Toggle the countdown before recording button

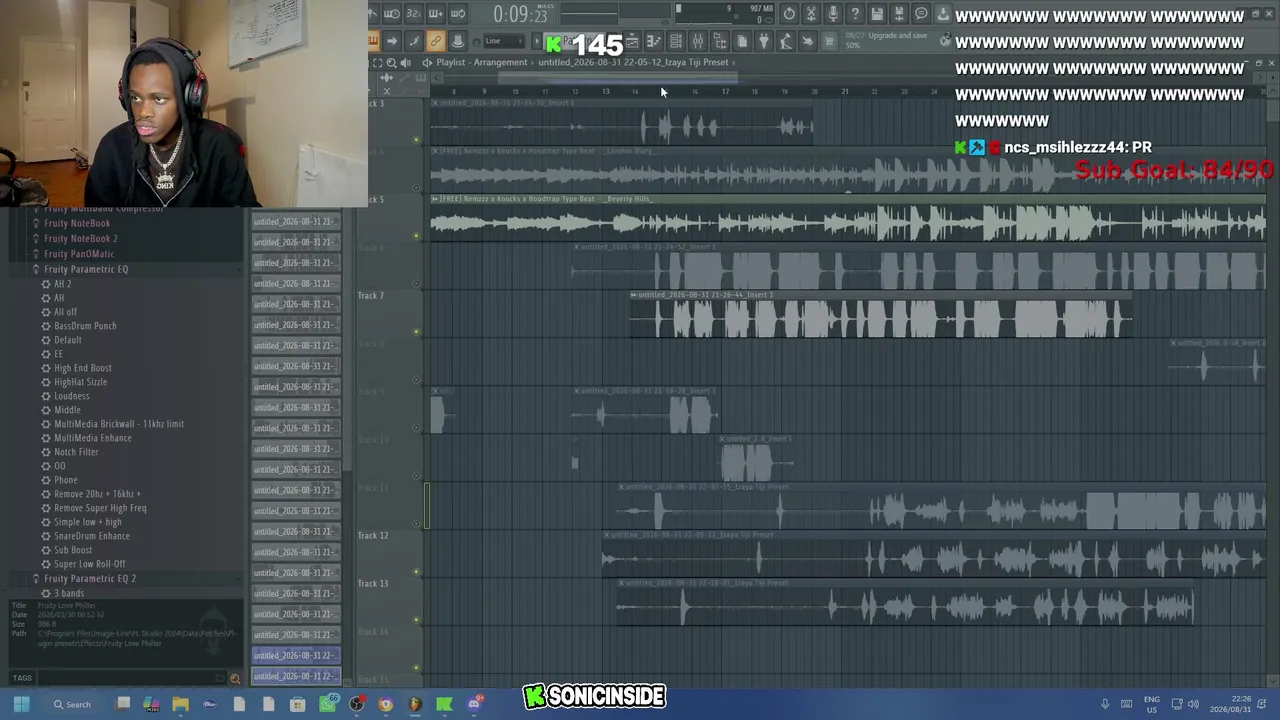[413, 14]
